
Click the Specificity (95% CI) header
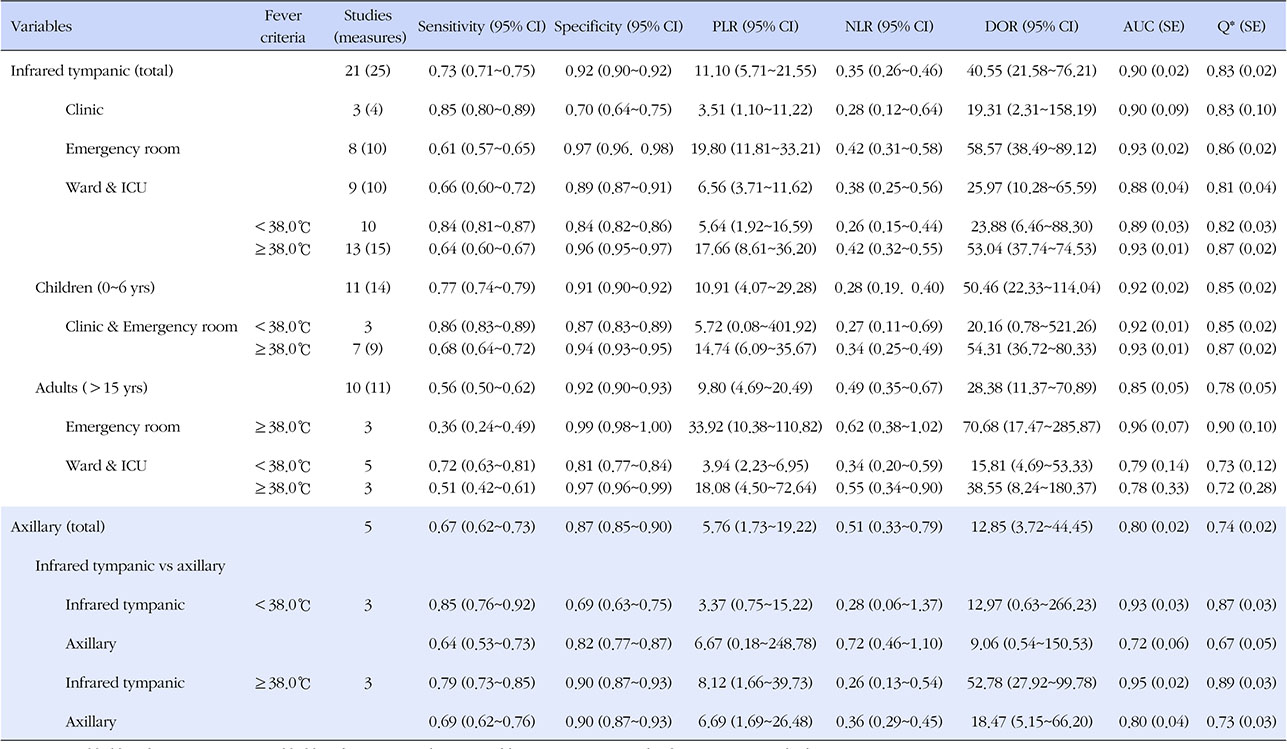pos(618,27)
